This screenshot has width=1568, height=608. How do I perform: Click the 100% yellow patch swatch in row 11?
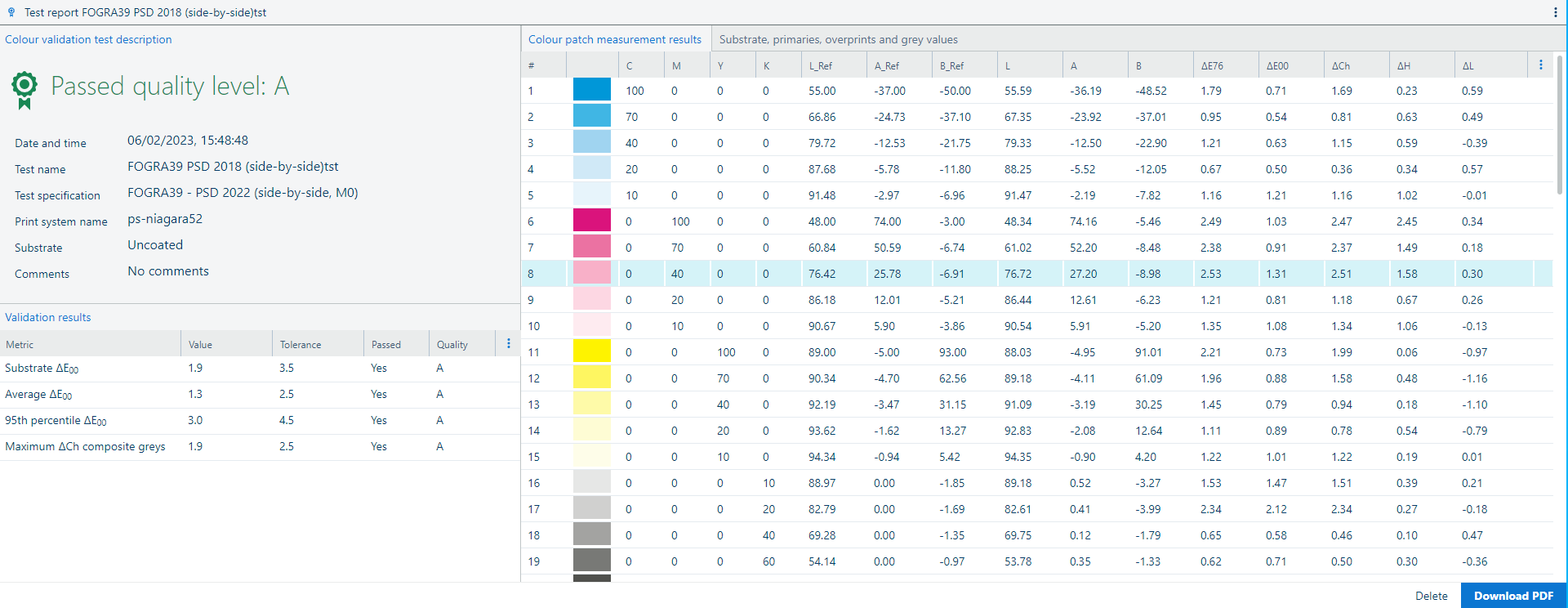click(x=591, y=352)
